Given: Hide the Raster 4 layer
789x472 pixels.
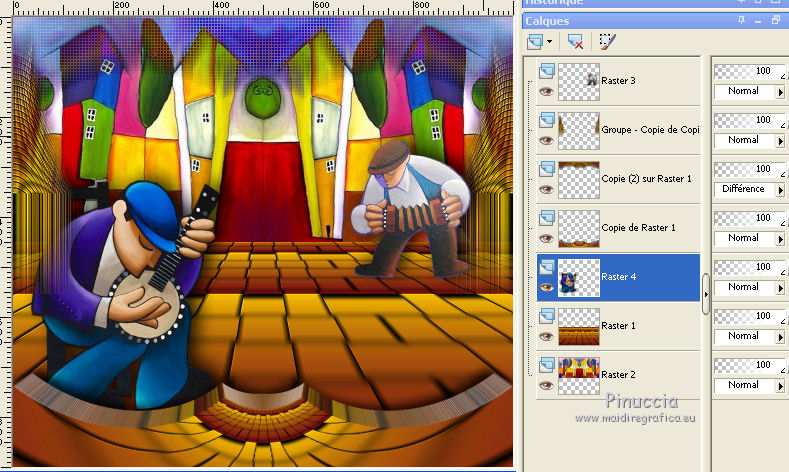Looking at the screenshot, I should (546, 288).
